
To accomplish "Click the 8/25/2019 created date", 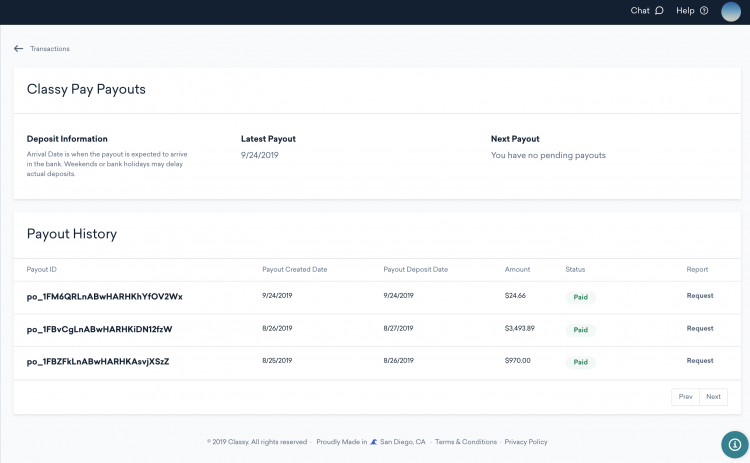I will [277, 361].
